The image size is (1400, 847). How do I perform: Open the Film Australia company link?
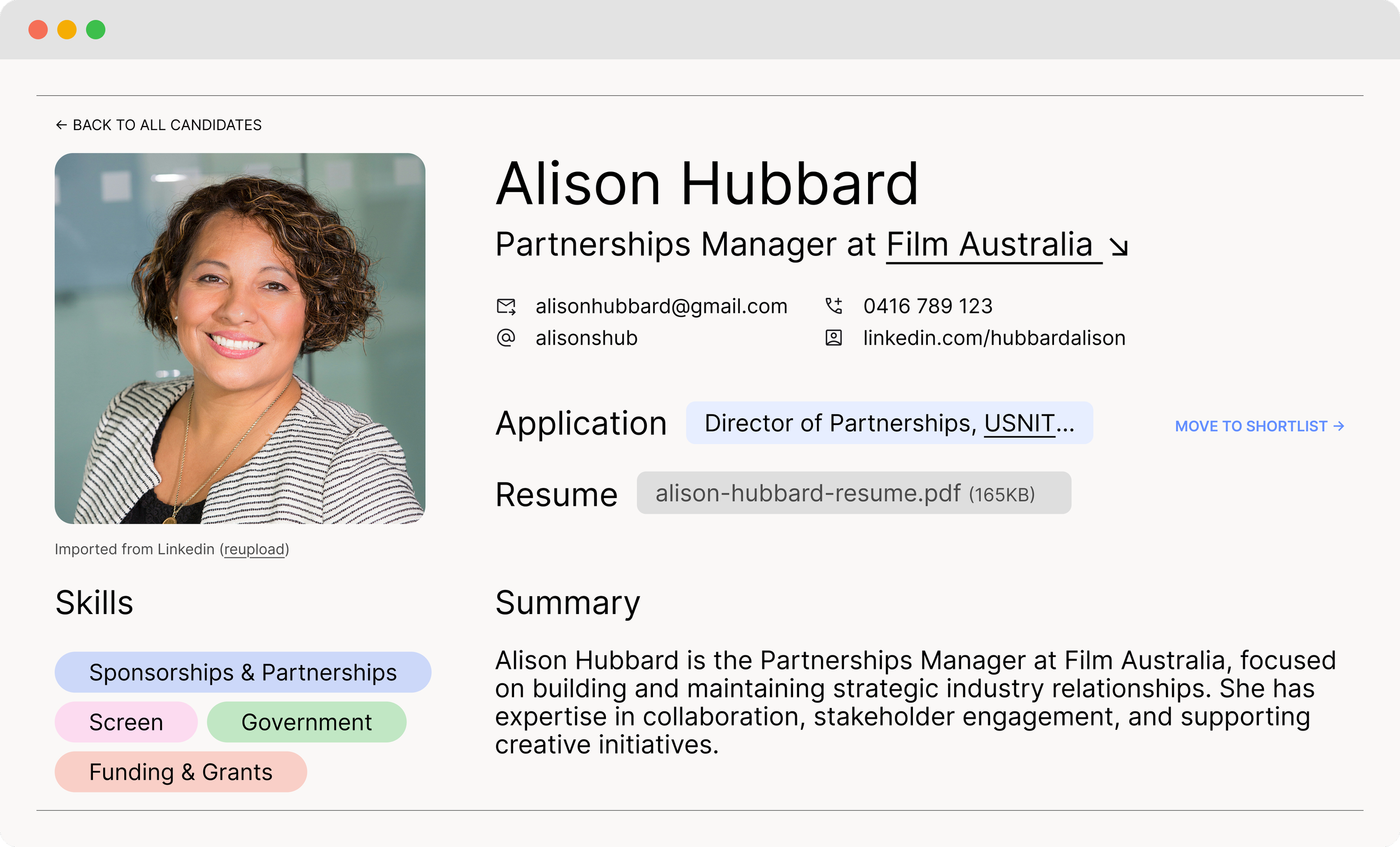[x=994, y=245]
